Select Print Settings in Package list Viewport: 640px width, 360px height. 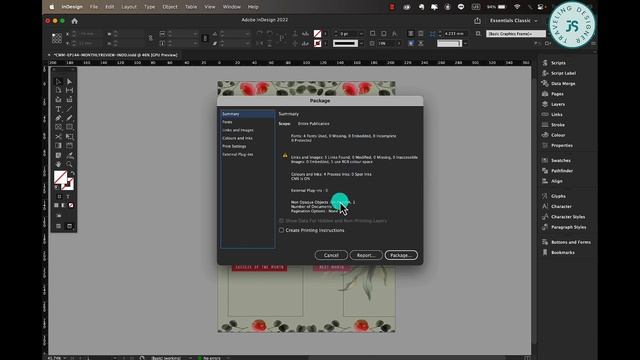point(248,146)
